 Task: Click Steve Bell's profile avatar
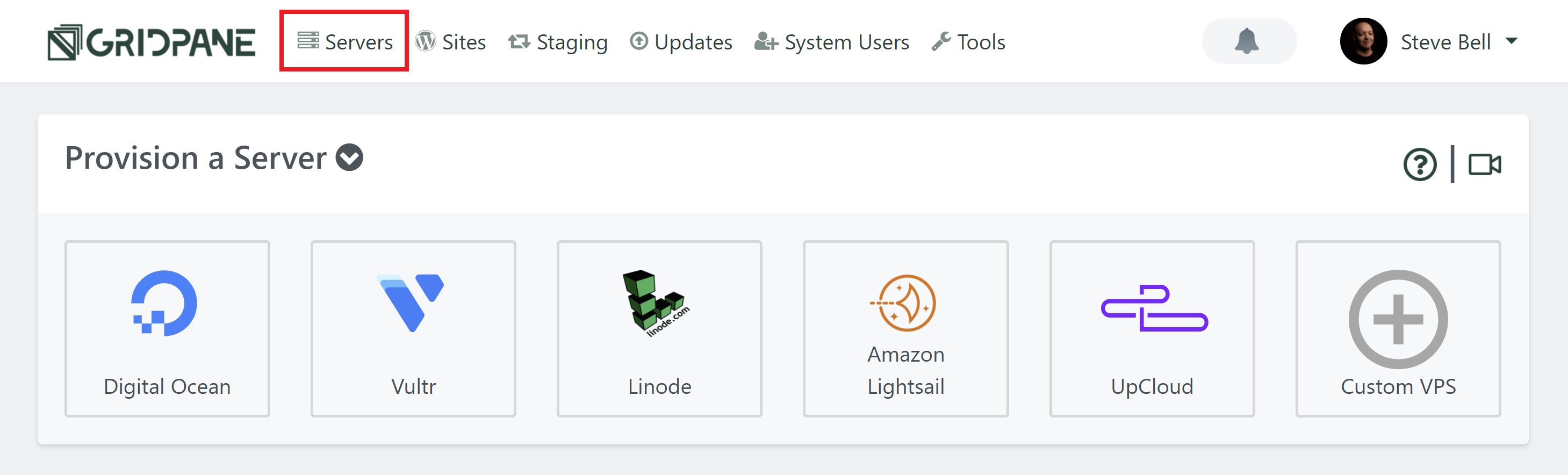1363,41
